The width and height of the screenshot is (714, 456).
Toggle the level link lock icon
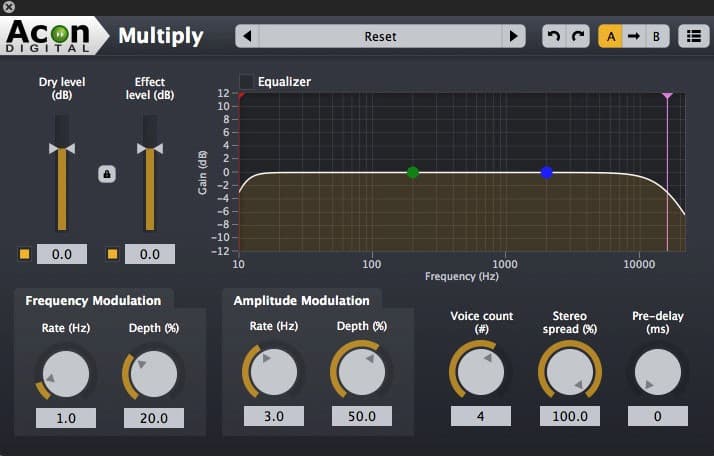[x=107, y=174]
